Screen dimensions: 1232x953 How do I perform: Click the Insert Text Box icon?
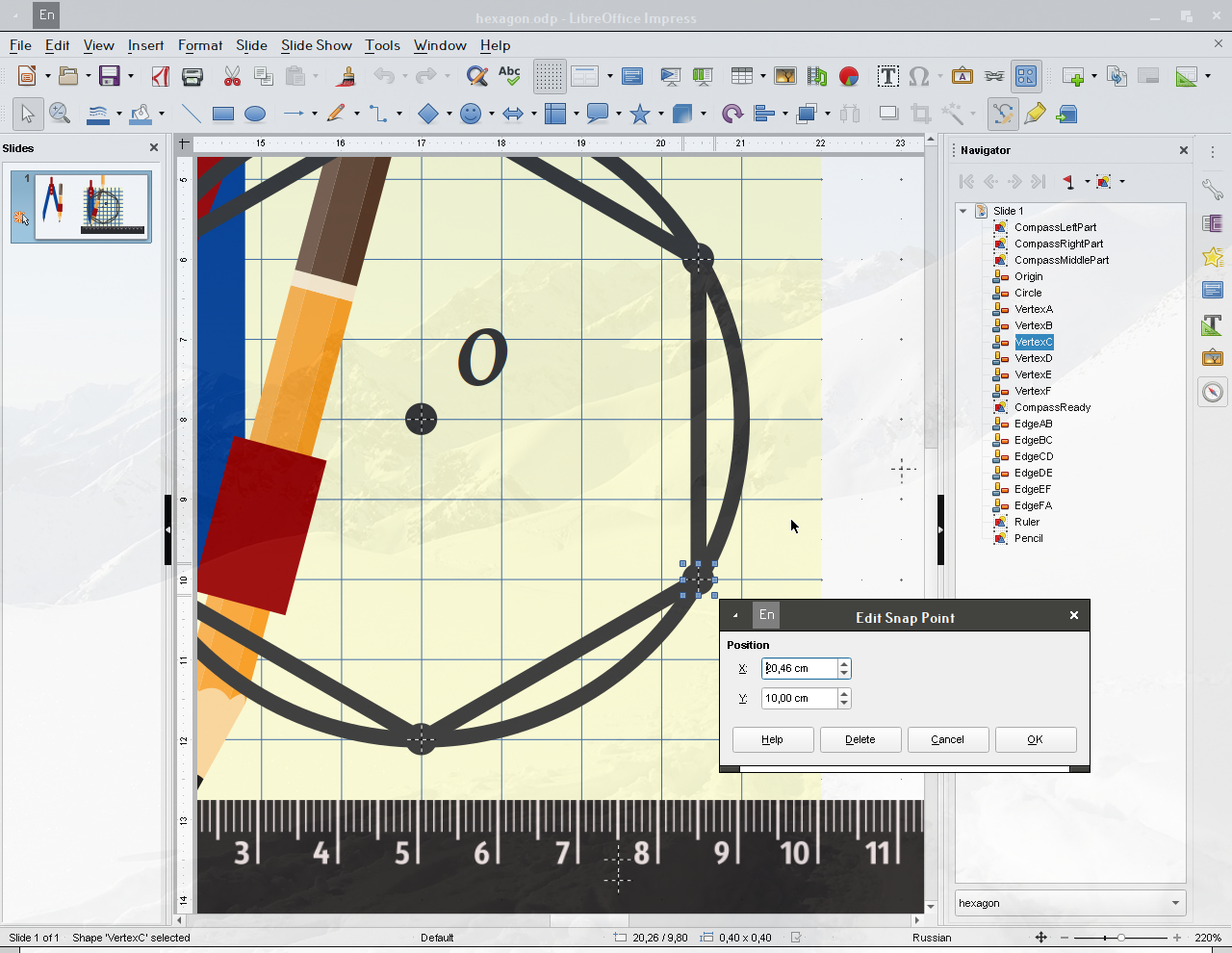(887, 76)
